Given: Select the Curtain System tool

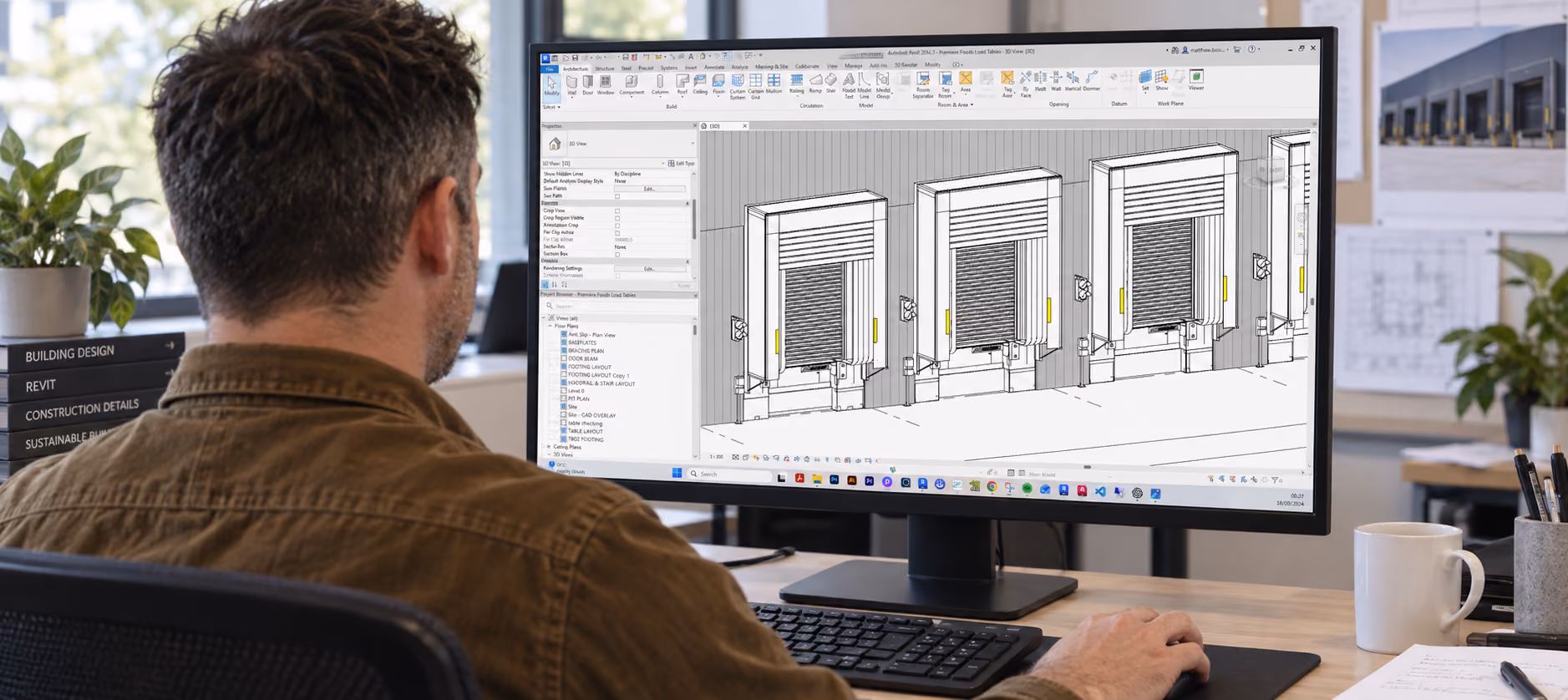Looking at the screenshot, I should pyautogui.click(x=738, y=86).
